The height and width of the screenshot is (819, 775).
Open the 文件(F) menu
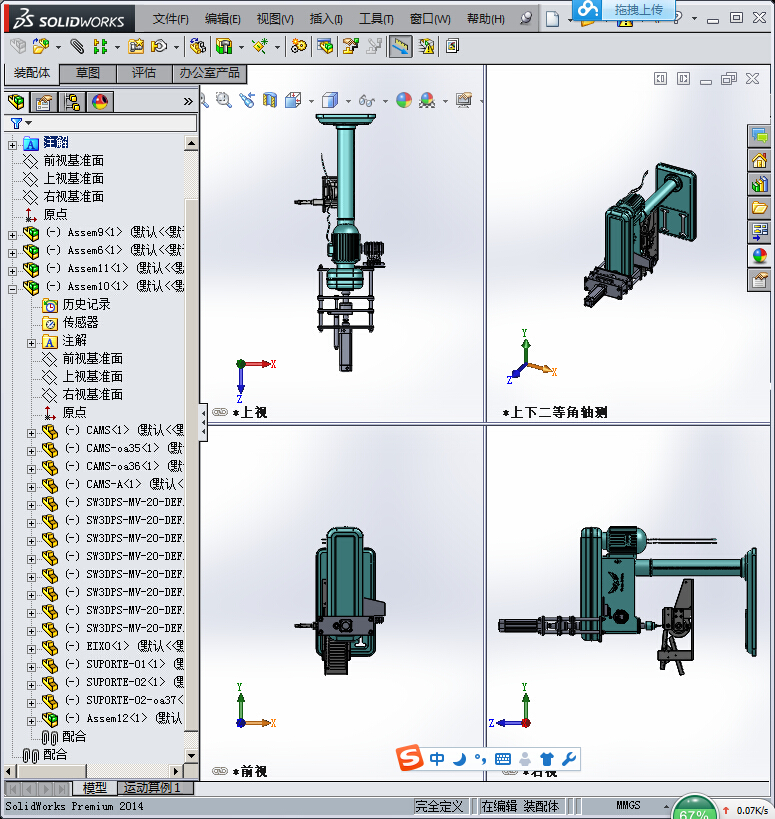point(170,19)
